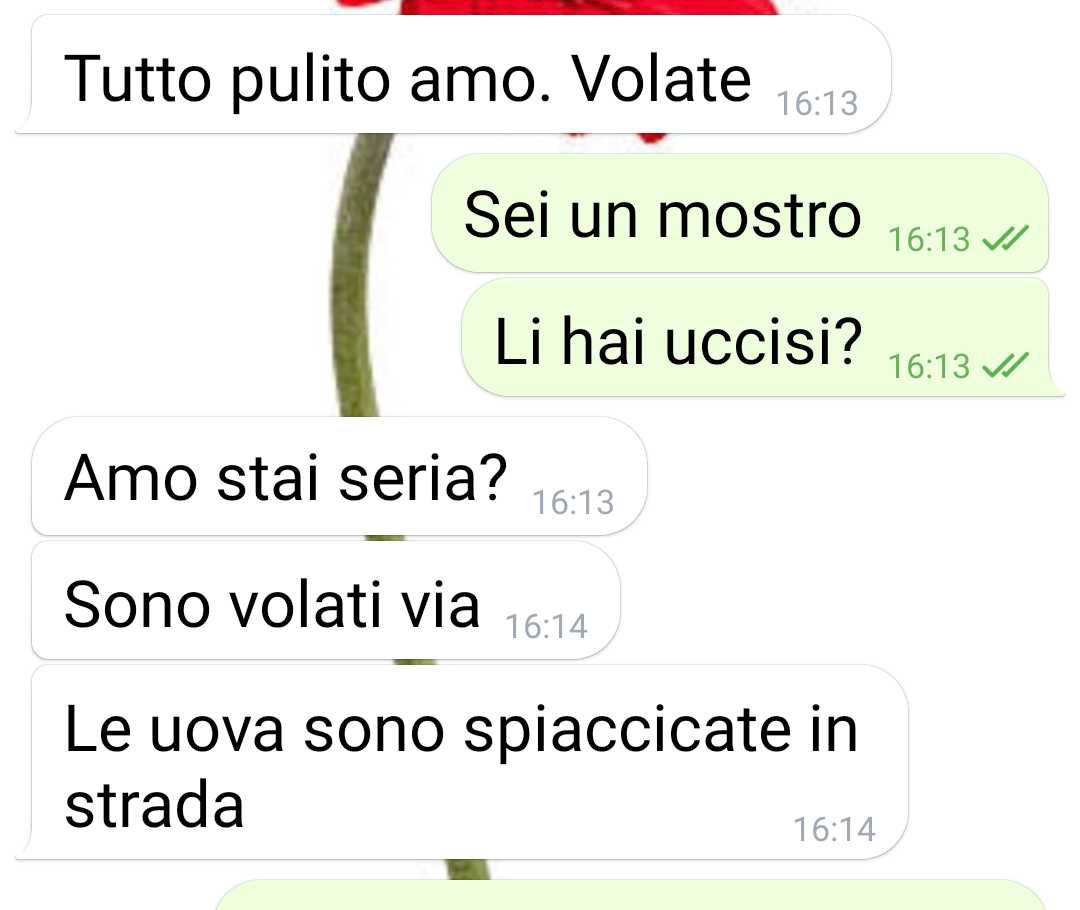Image resolution: width=1080 pixels, height=910 pixels.
Task: Tap the word 'Volate' in the first message
Action: click(x=662, y=80)
